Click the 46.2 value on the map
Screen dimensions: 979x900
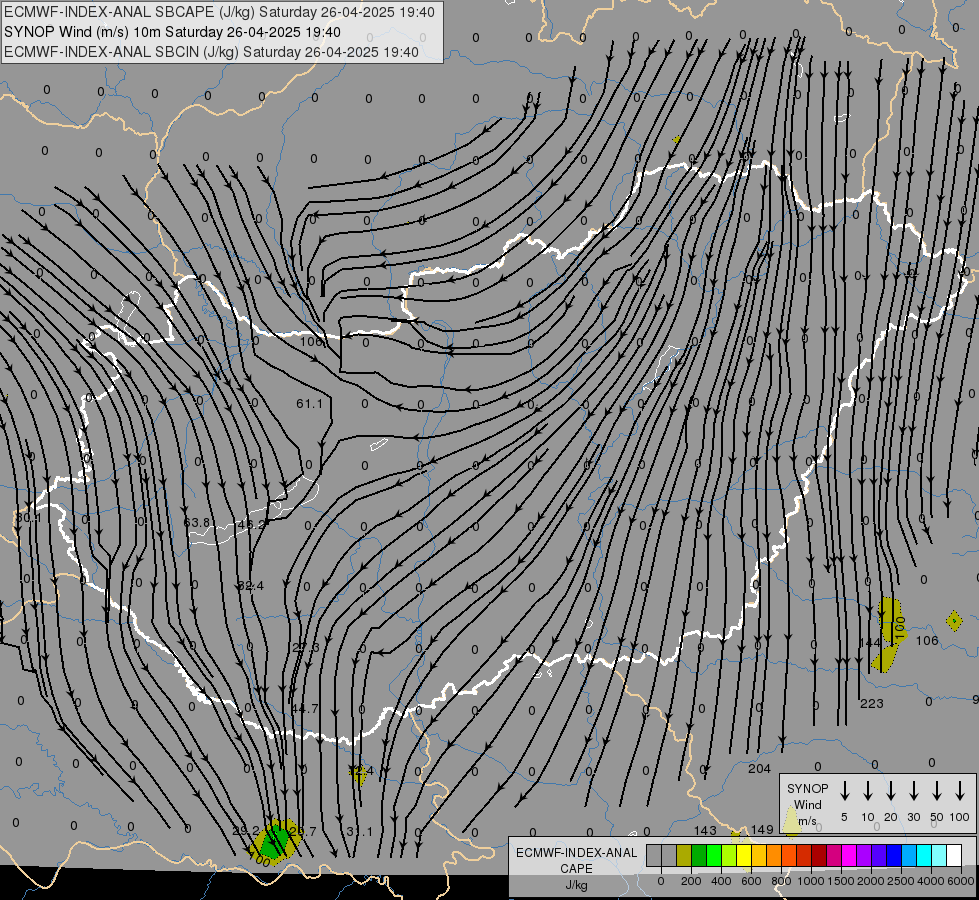tap(252, 525)
